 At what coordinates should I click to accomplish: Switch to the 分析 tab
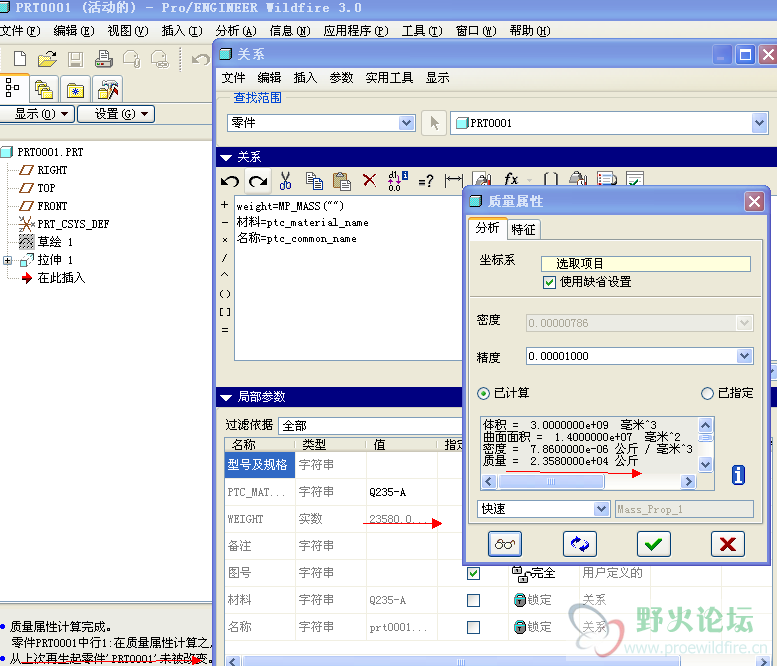tap(488, 228)
